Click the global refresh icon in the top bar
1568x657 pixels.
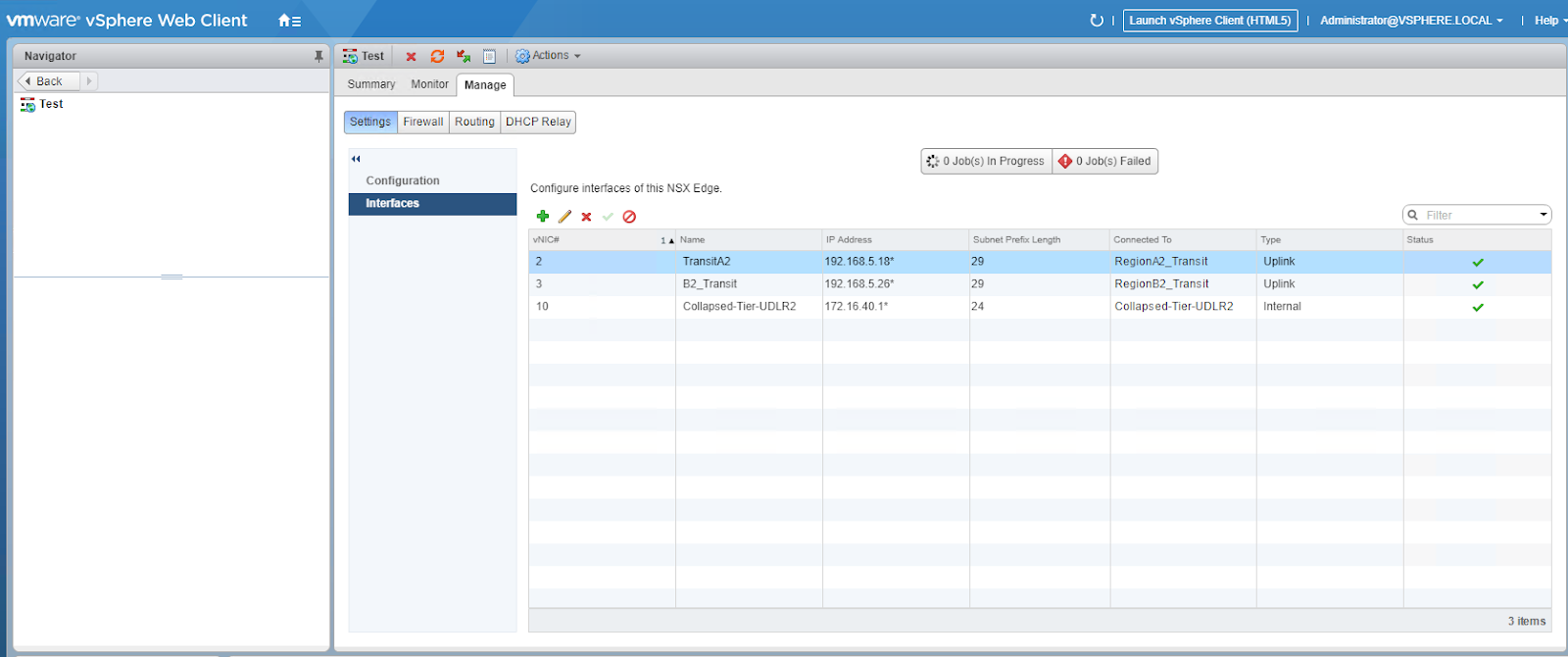pyautogui.click(x=1097, y=21)
